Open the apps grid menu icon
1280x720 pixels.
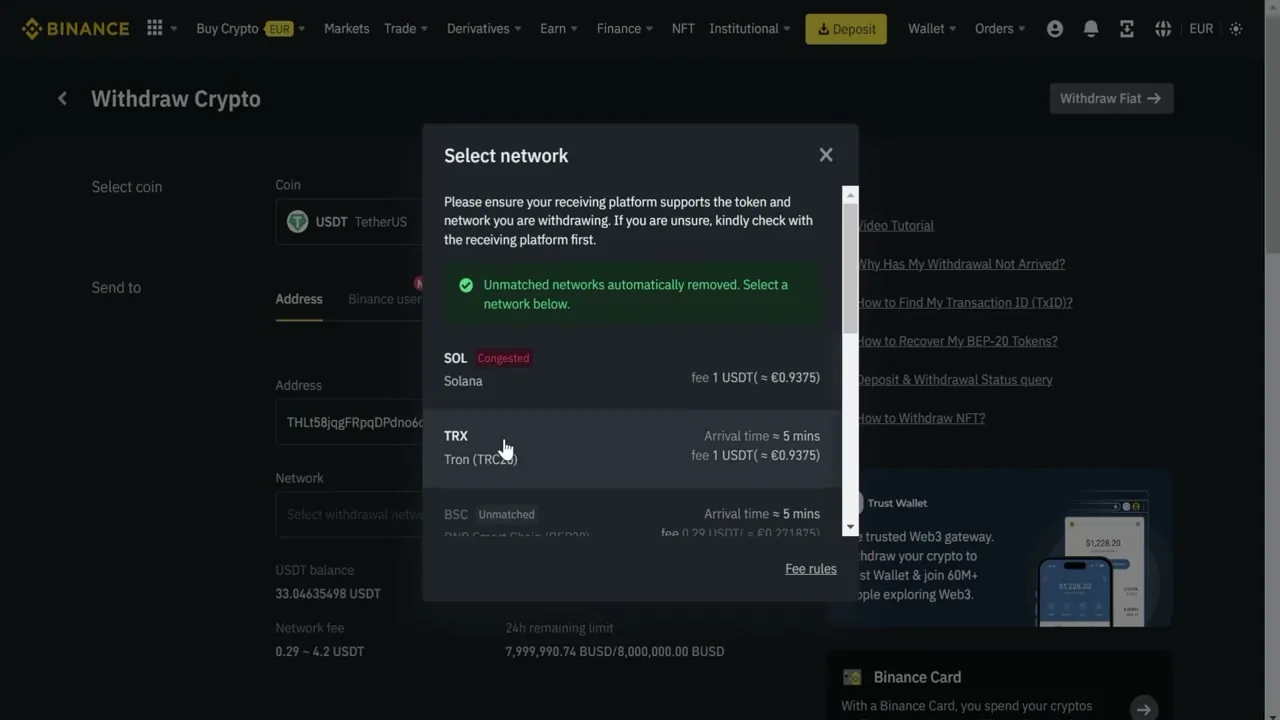pos(155,28)
